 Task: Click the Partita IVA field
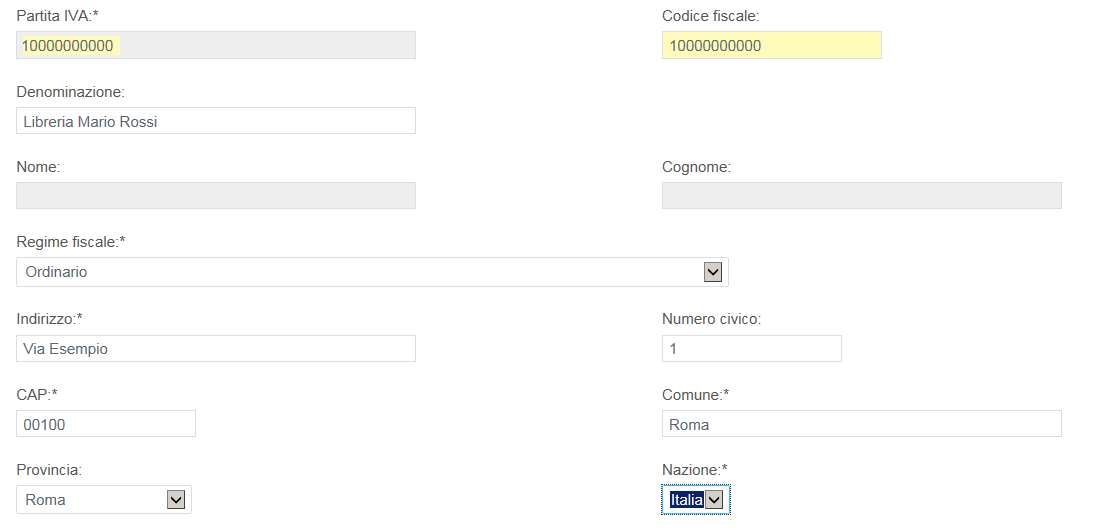tap(216, 45)
